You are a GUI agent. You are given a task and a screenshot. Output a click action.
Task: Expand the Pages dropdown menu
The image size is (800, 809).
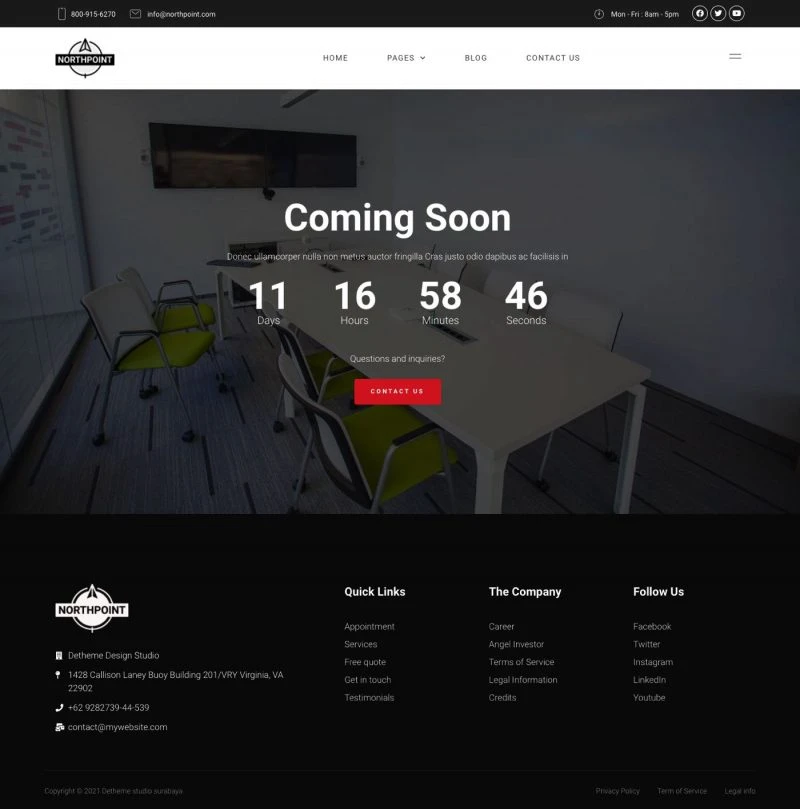click(x=406, y=58)
